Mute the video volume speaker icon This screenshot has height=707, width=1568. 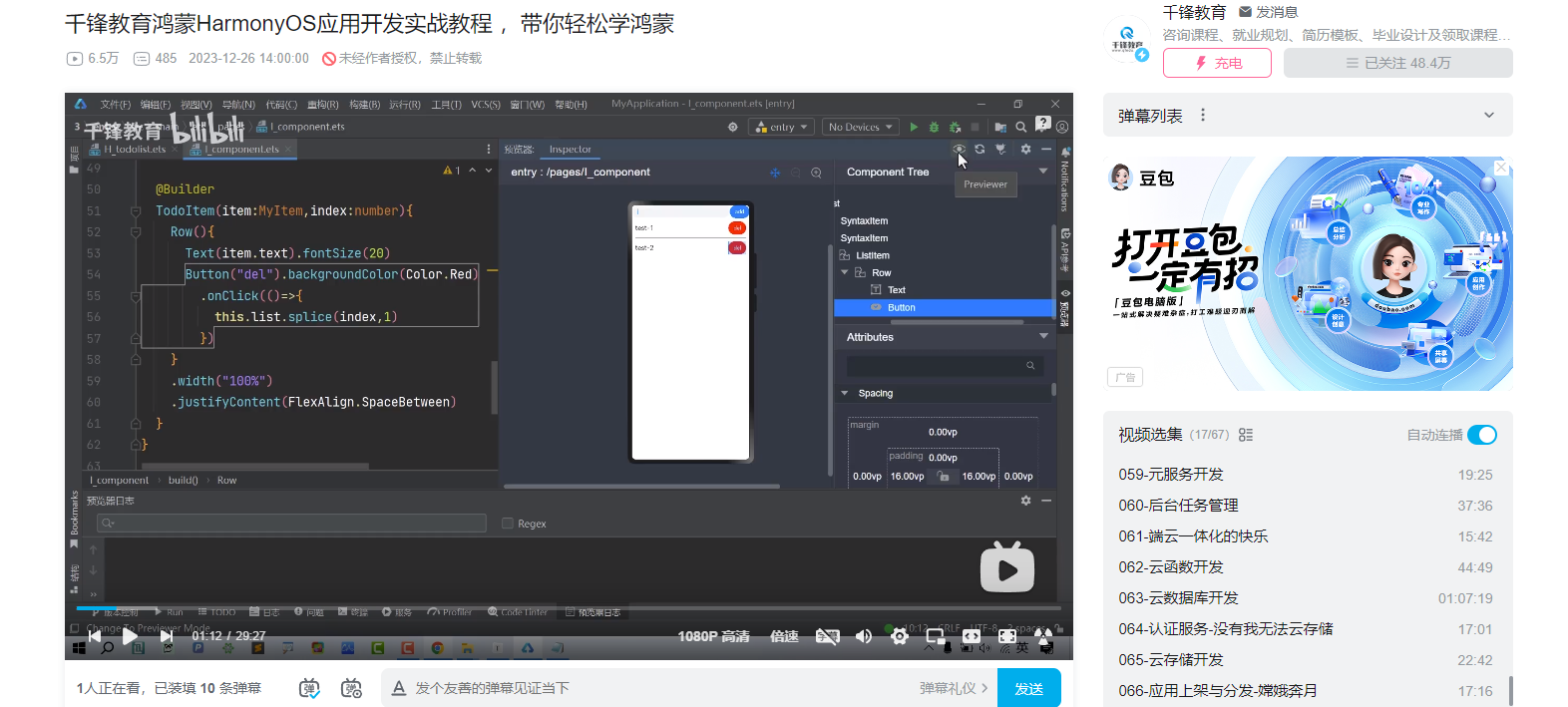point(864,636)
